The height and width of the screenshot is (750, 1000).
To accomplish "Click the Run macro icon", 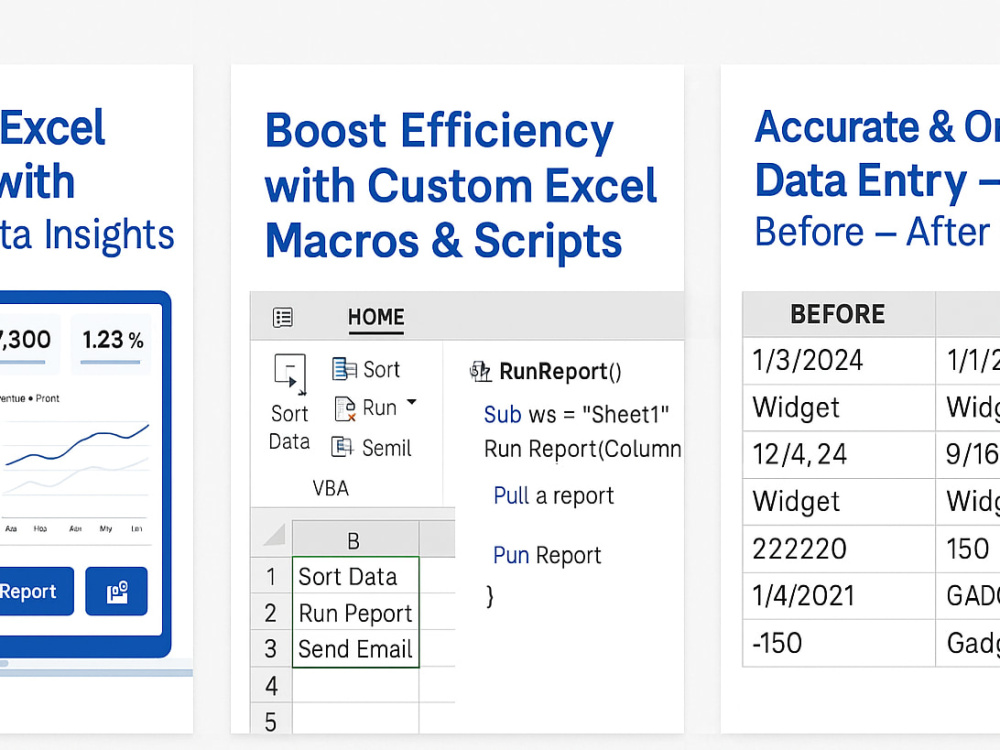I will [344, 409].
